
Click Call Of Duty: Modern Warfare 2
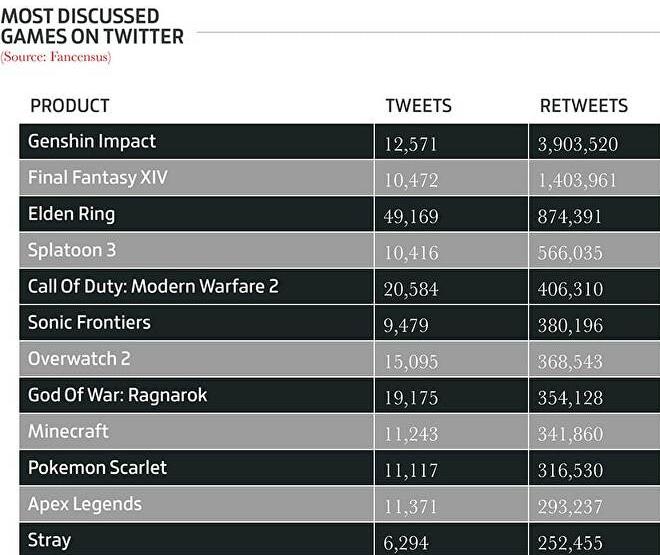click(x=153, y=286)
